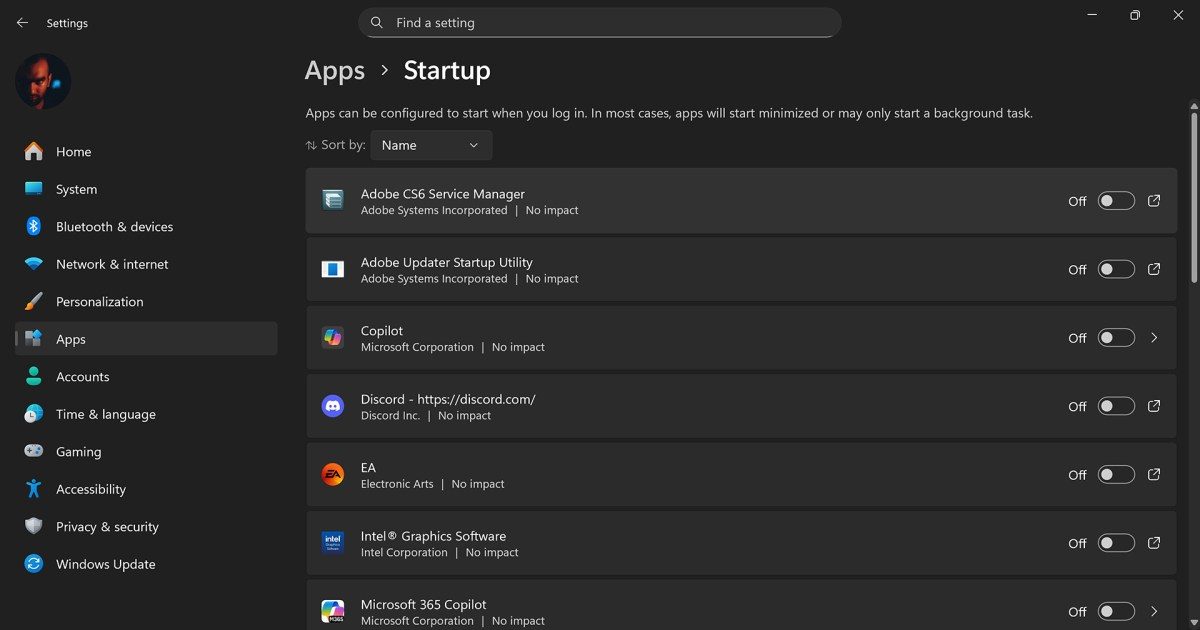The image size is (1200, 630).
Task: Enable Adobe Updater Startup Utility at startup
Action: pyautogui.click(x=1116, y=270)
